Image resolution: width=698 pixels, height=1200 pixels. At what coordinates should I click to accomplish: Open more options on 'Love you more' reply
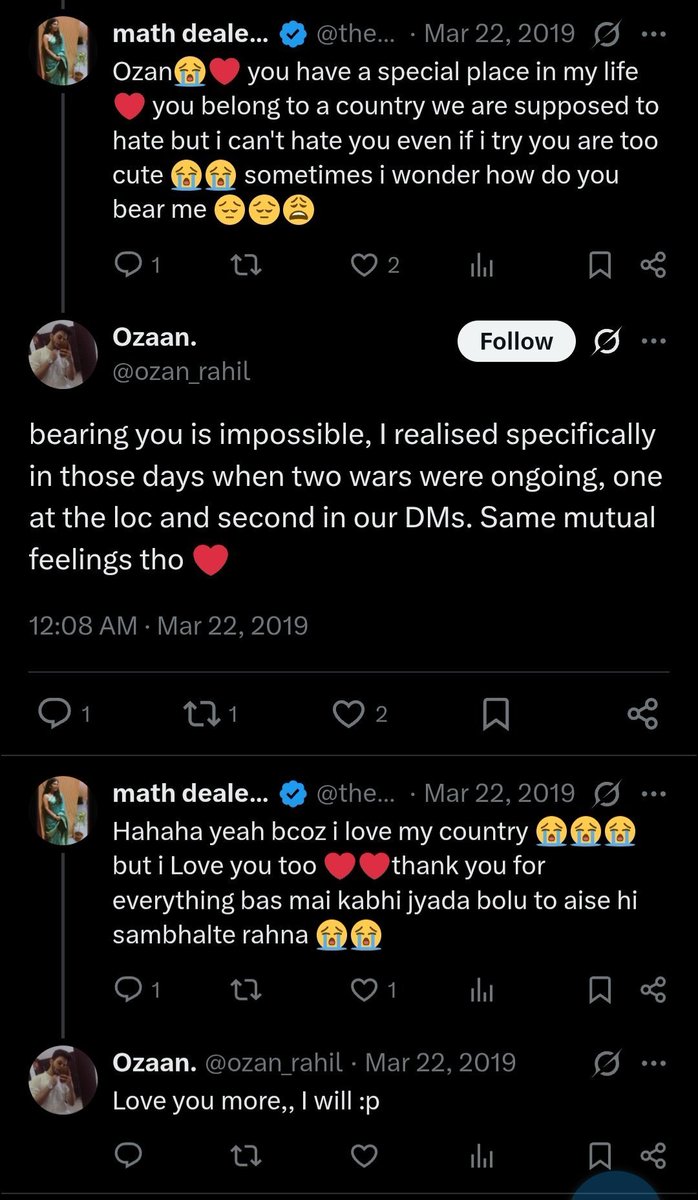(652, 1062)
